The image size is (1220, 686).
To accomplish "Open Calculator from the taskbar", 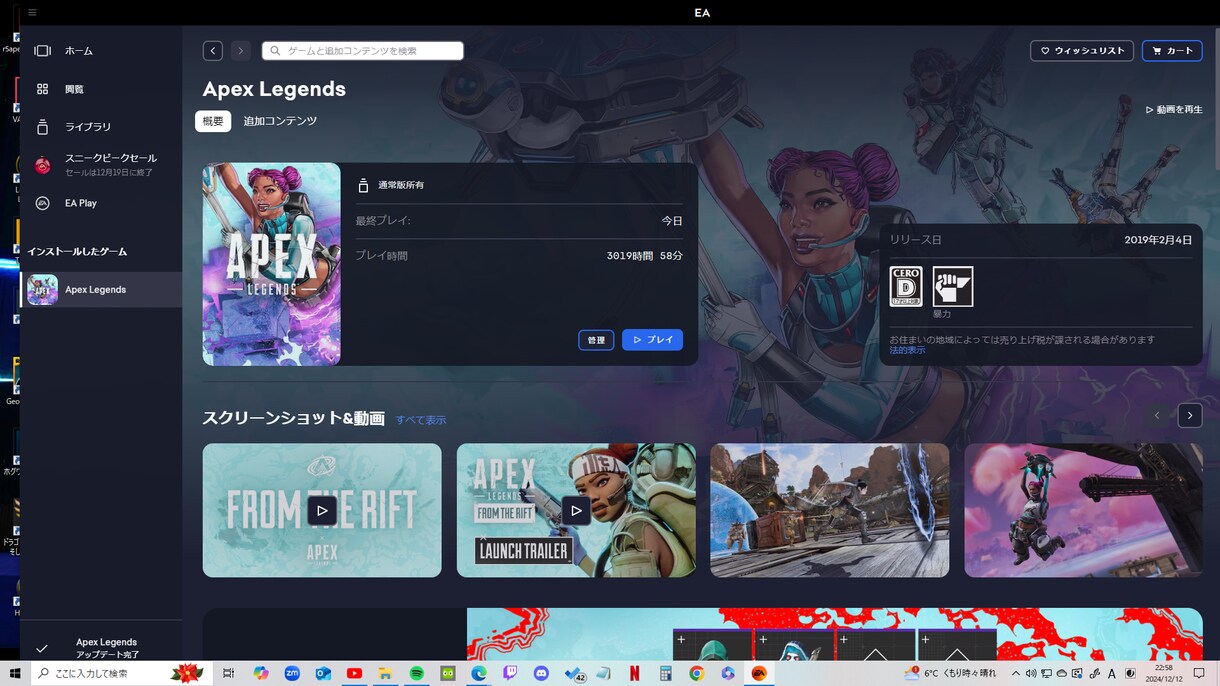I will tap(665, 673).
